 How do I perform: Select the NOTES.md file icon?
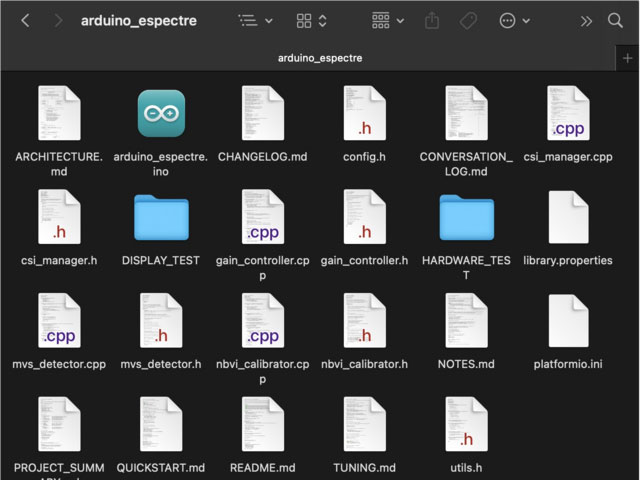[466, 320]
